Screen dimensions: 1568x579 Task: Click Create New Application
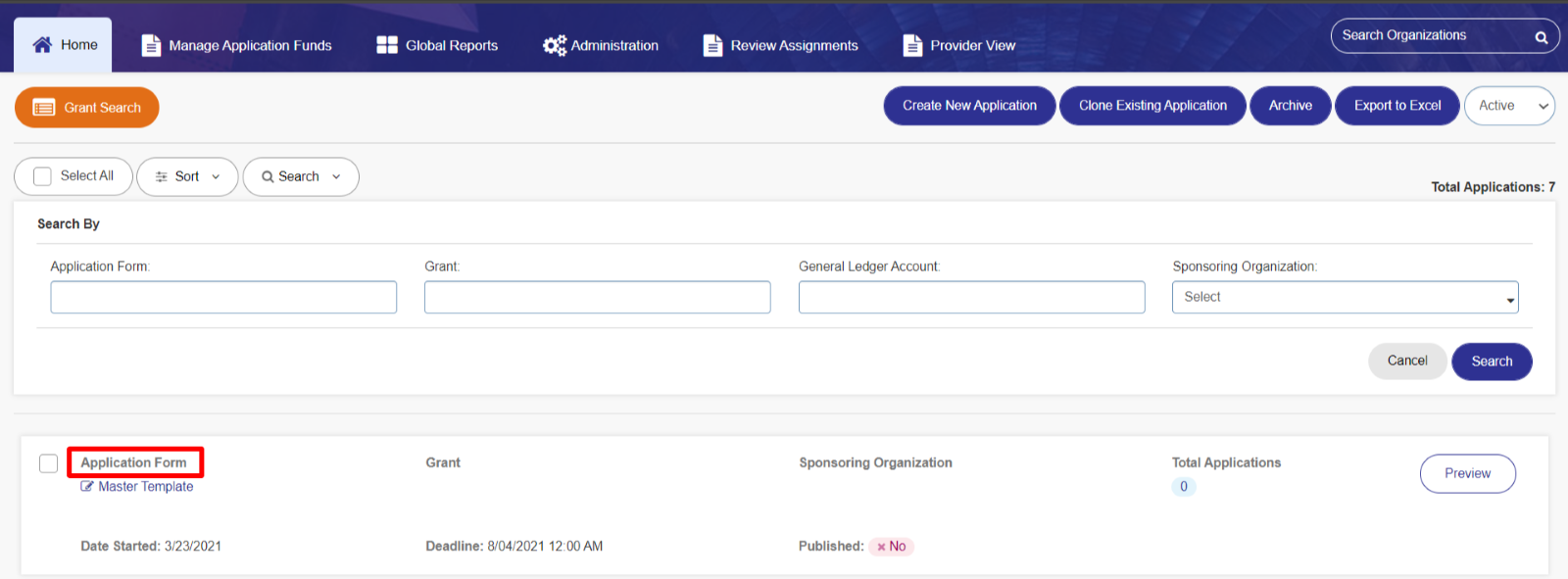[x=969, y=106]
